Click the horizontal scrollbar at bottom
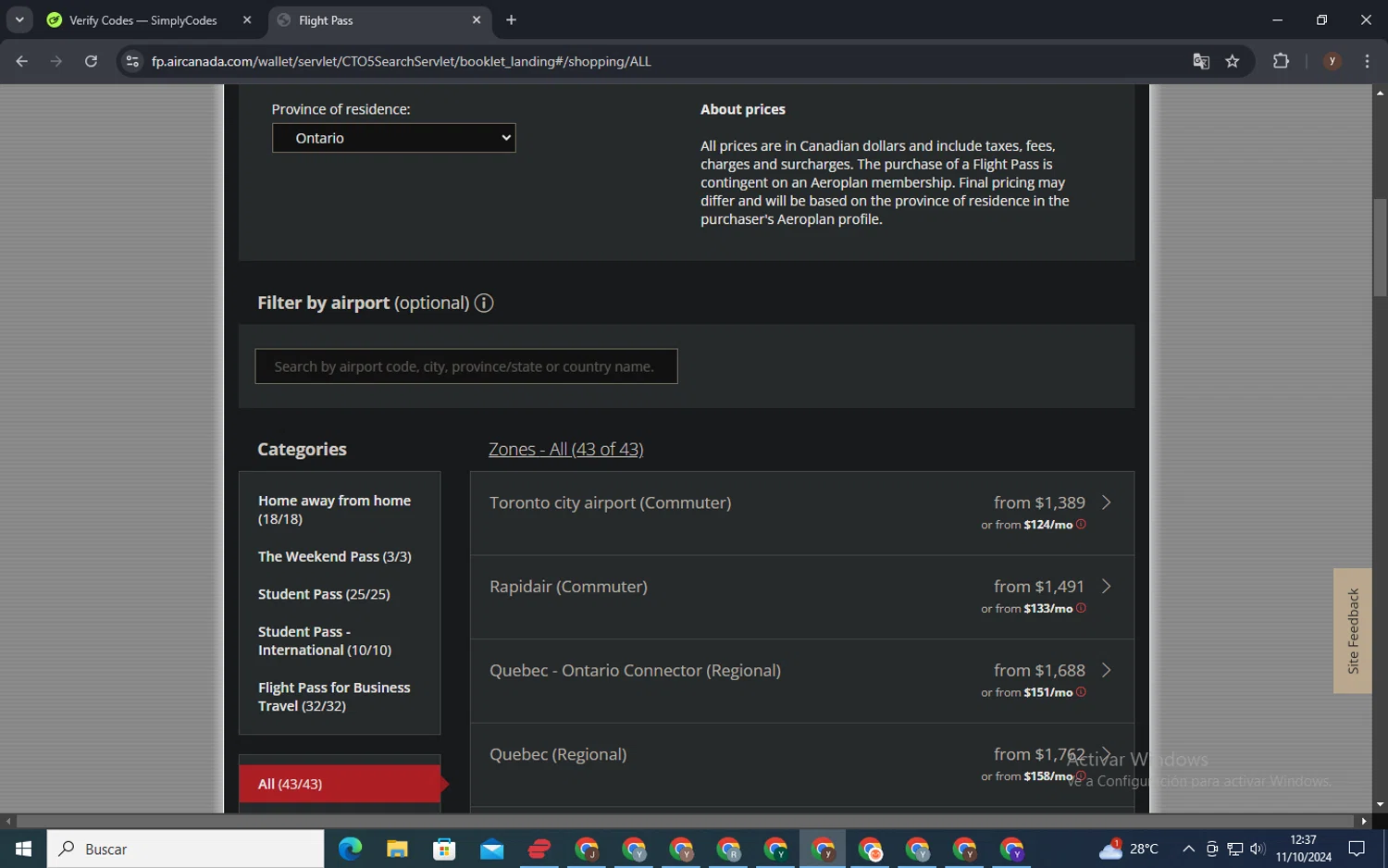 pyautogui.click(x=685, y=821)
